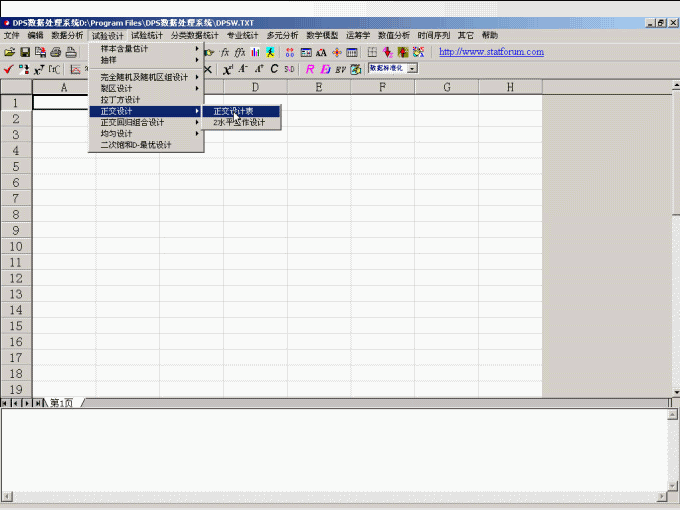Click the fx function toolbar icon
The width and height of the screenshot is (680, 510).
pos(225,52)
